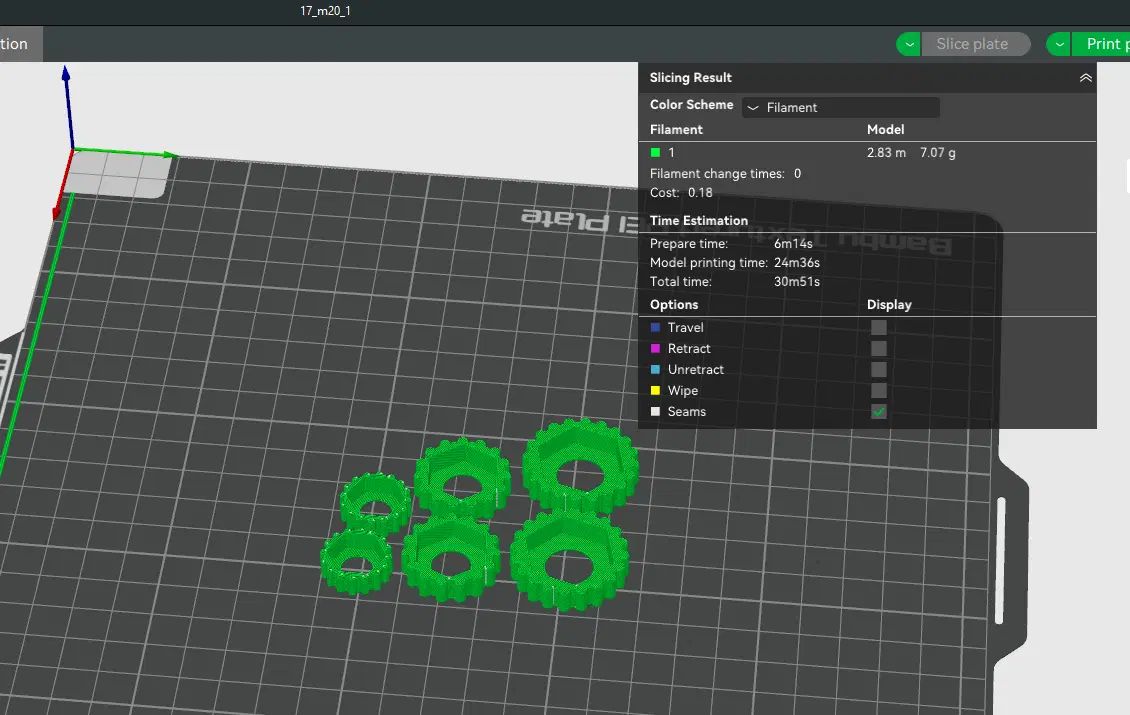Screen dimensions: 1130x715
Task: Click the 'Display' column header
Action: (x=889, y=304)
